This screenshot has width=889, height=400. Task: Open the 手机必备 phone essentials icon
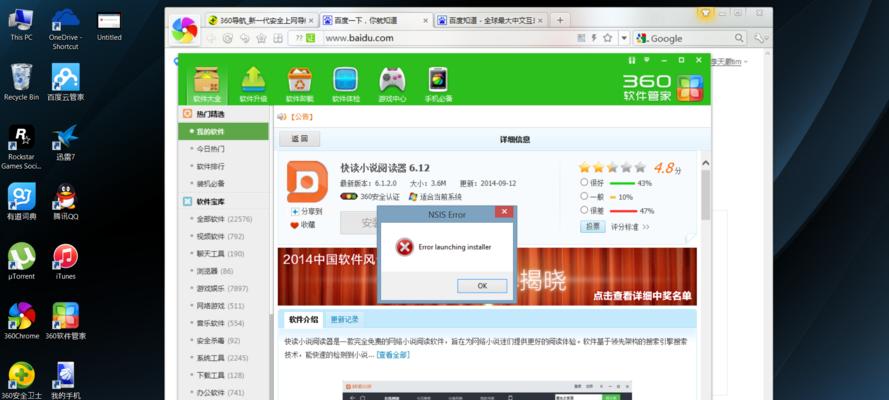tap(438, 85)
